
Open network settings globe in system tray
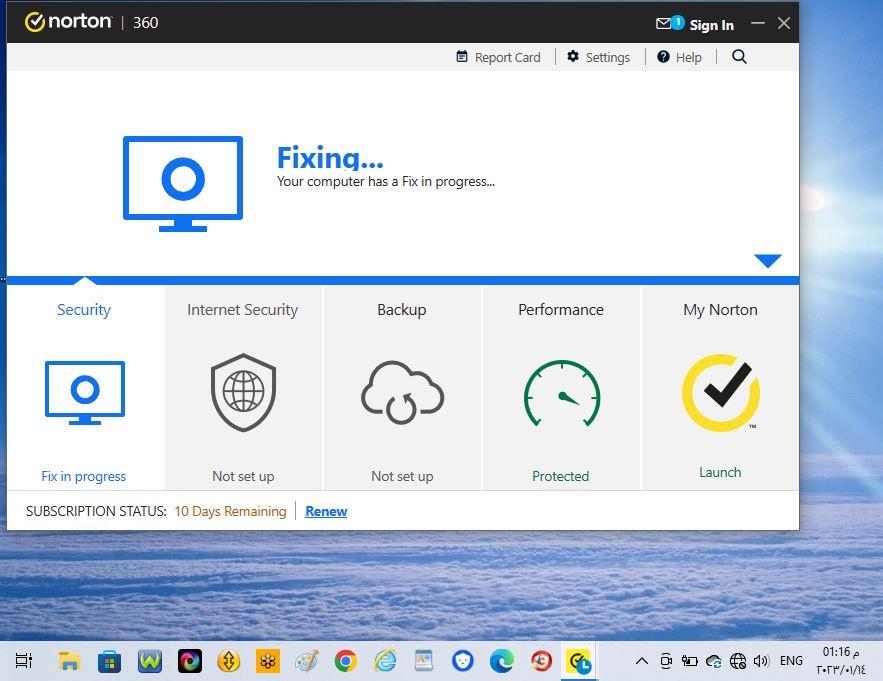coord(738,661)
